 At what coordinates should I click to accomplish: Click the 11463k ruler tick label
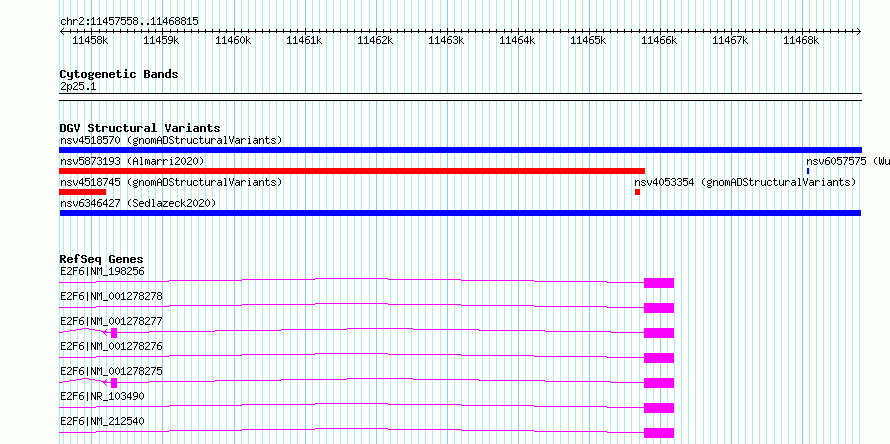446,40
